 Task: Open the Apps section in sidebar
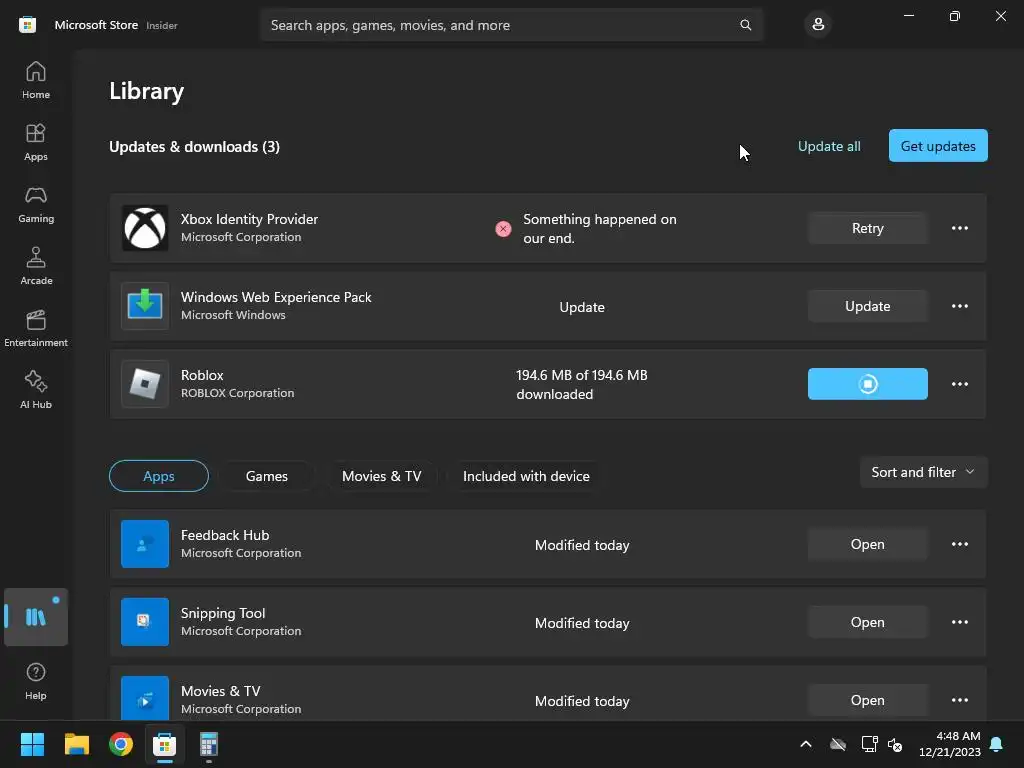click(35, 142)
